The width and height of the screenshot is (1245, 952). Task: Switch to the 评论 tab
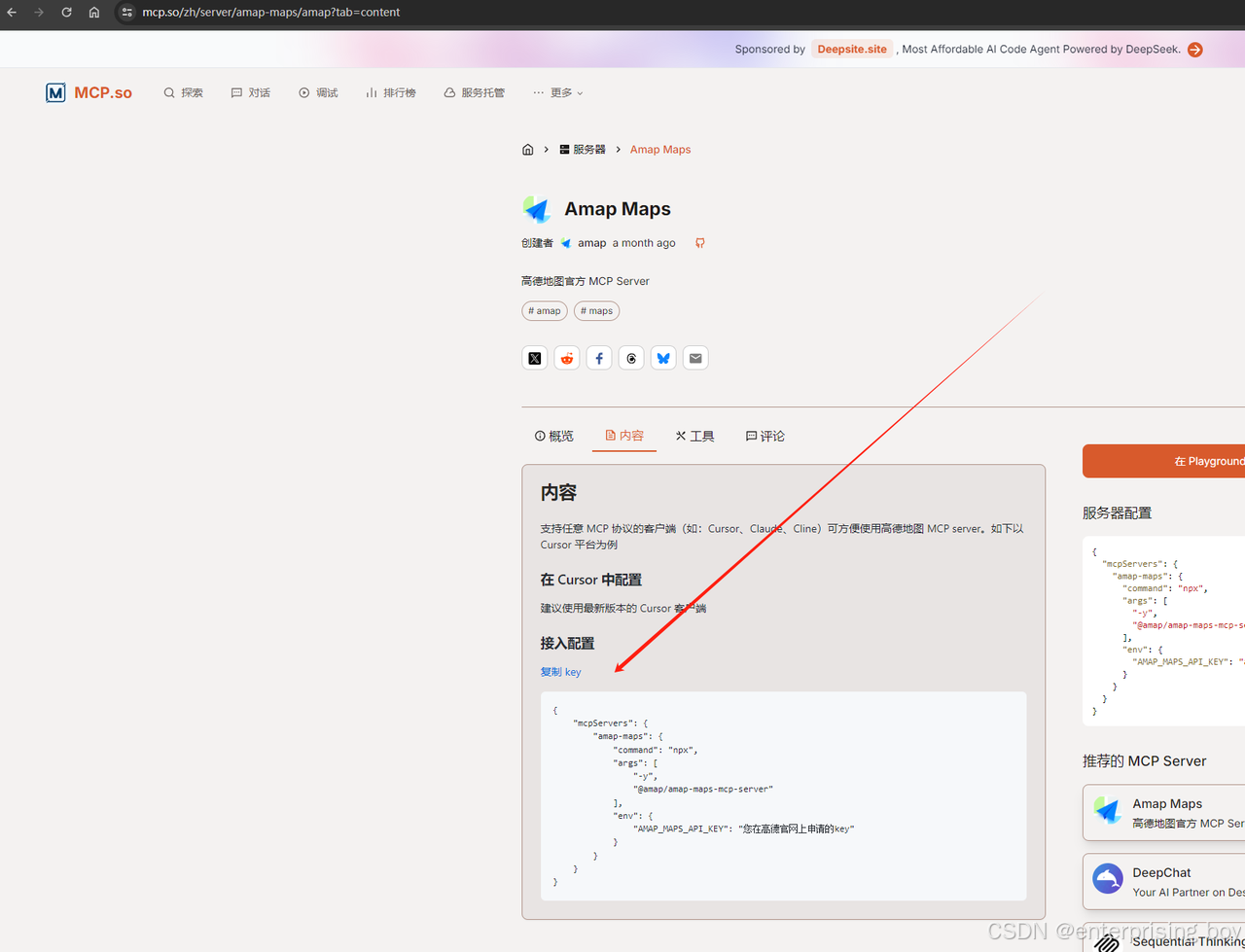click(765, 437)
